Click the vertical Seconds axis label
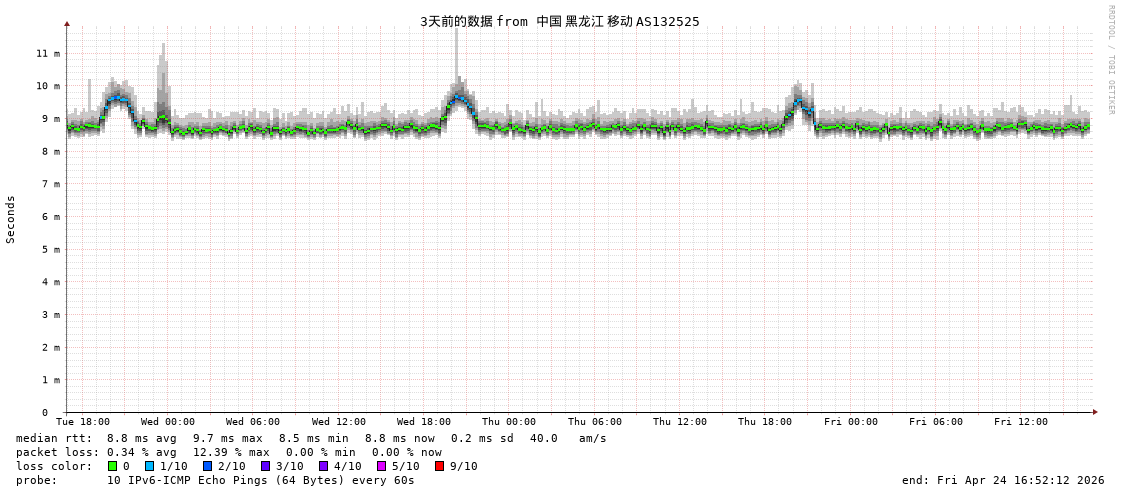 (11, 219)
